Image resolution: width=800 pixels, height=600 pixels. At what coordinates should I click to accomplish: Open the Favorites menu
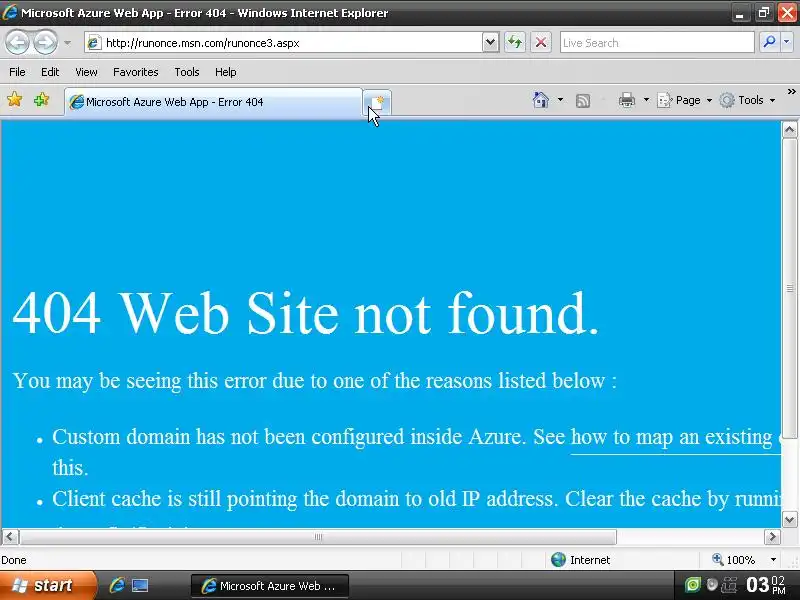pos(136,72)
